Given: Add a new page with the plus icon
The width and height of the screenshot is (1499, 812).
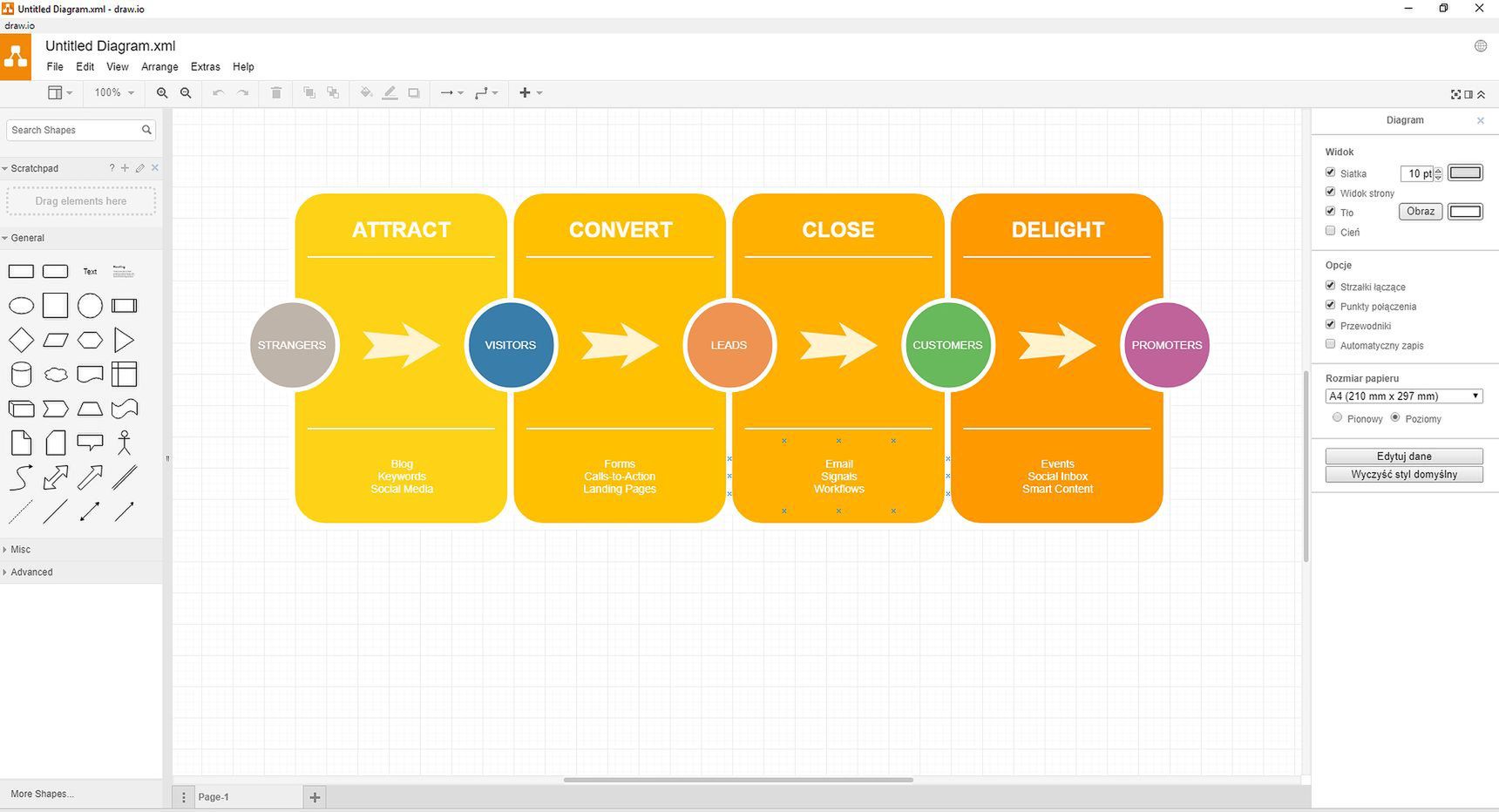Looking at the screenshot, I should (x=315, y=797).
